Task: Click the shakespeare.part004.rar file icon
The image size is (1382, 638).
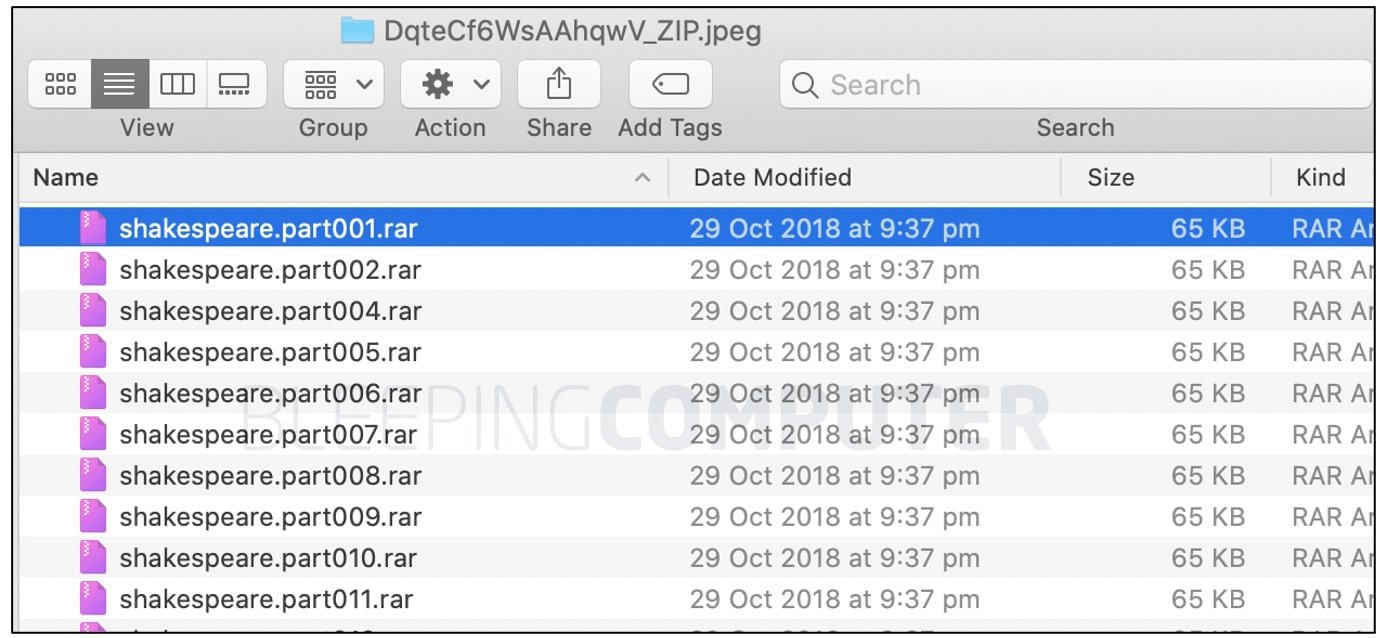Action: [x=93, y=311]
